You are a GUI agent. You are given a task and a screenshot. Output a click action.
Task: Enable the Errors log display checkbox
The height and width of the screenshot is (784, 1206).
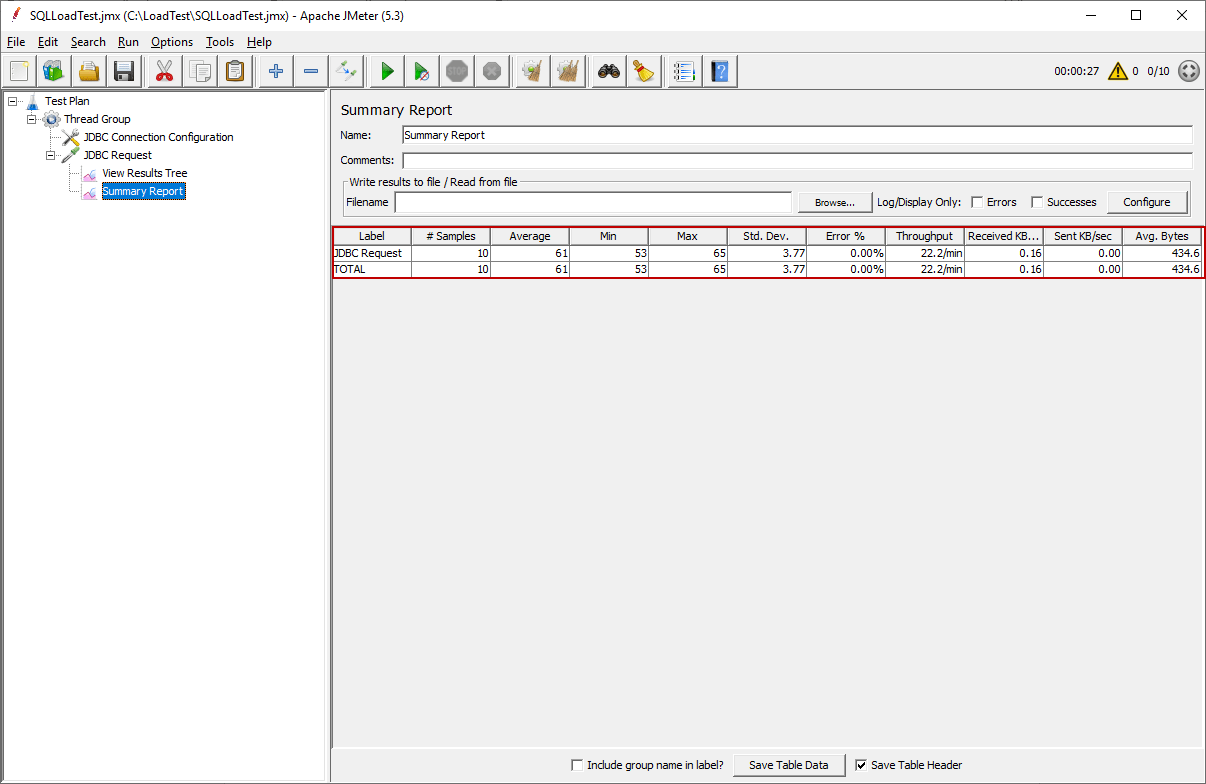coord(977,201)
